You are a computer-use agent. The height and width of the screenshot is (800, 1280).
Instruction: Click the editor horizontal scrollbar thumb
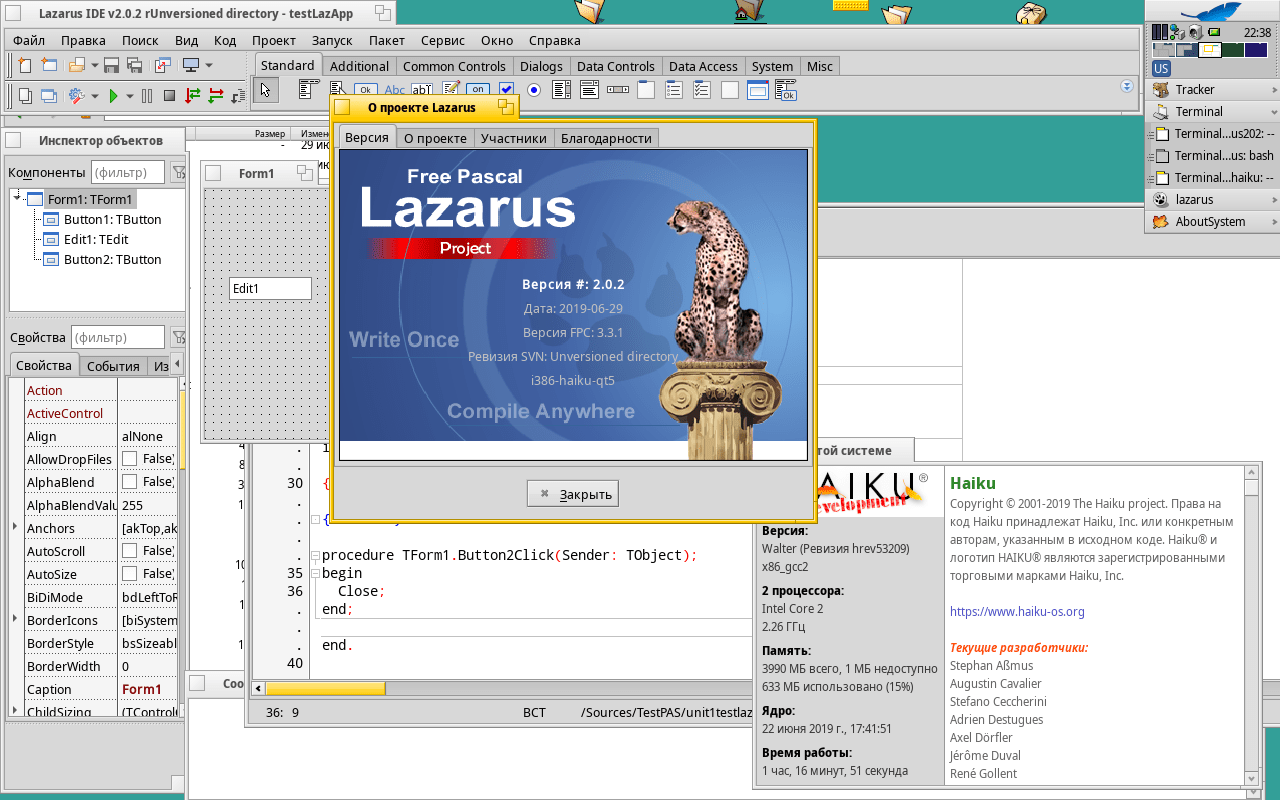click(325, 688)
